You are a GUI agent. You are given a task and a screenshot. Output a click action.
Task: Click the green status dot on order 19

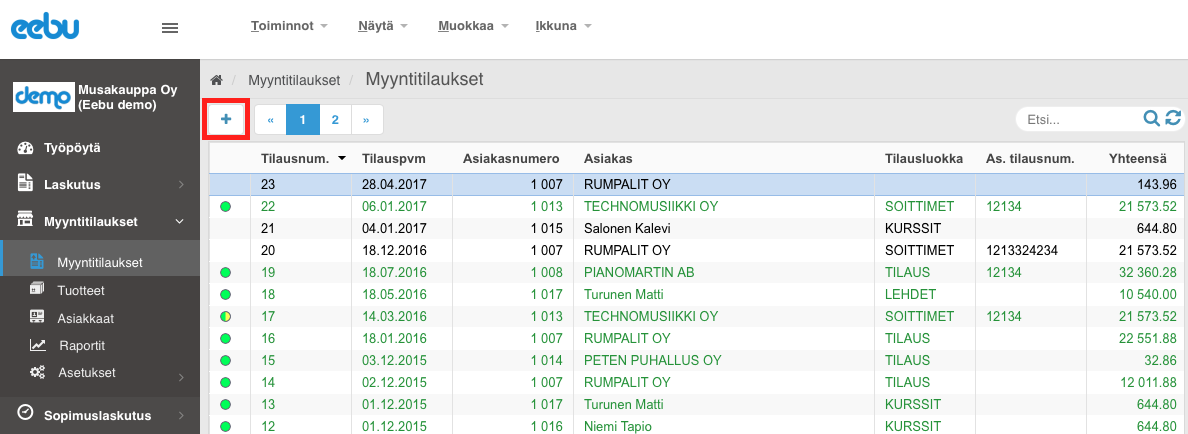tap(225, 272)
